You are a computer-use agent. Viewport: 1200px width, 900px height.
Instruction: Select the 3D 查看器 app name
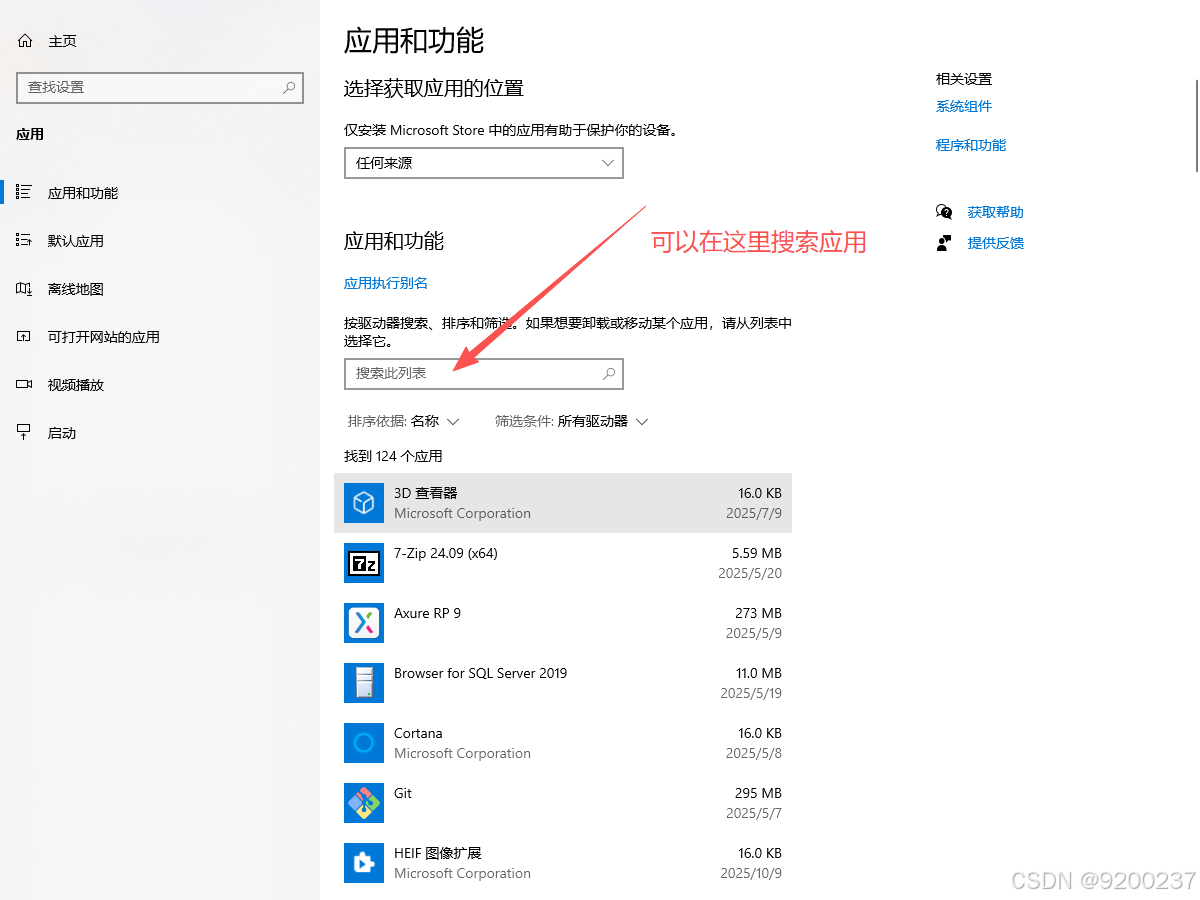click(426, 493)
